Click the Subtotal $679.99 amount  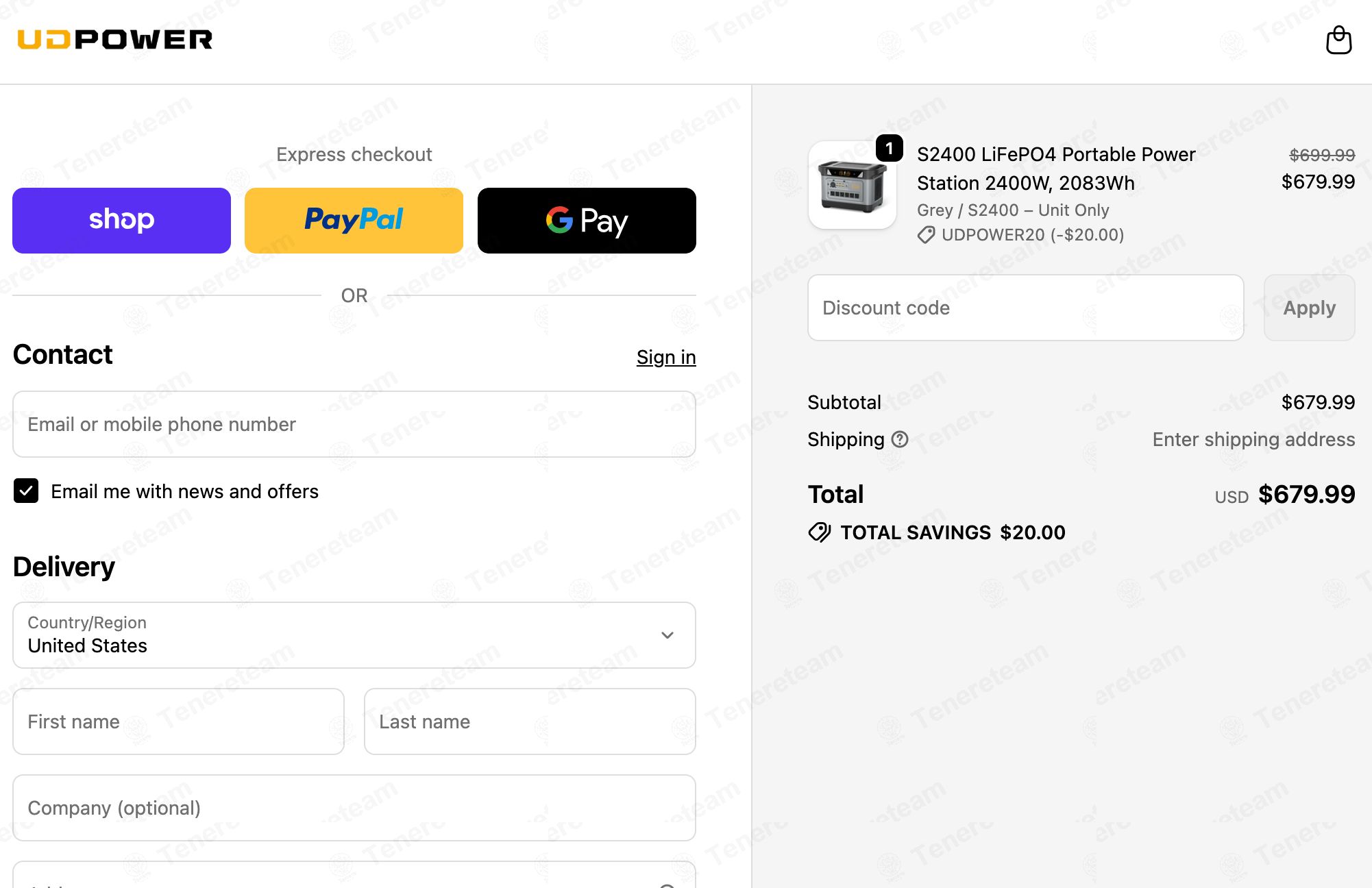tap(1318, 402)
